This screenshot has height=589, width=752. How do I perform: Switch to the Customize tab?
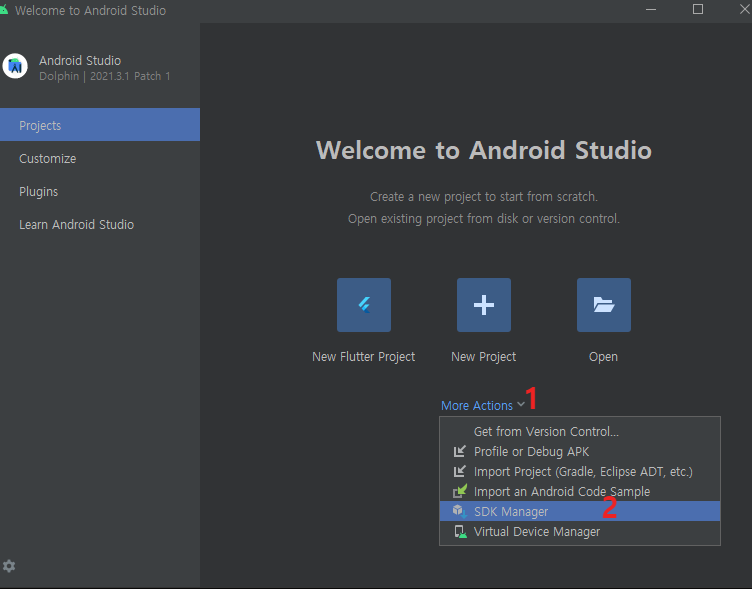coord(100,158)
